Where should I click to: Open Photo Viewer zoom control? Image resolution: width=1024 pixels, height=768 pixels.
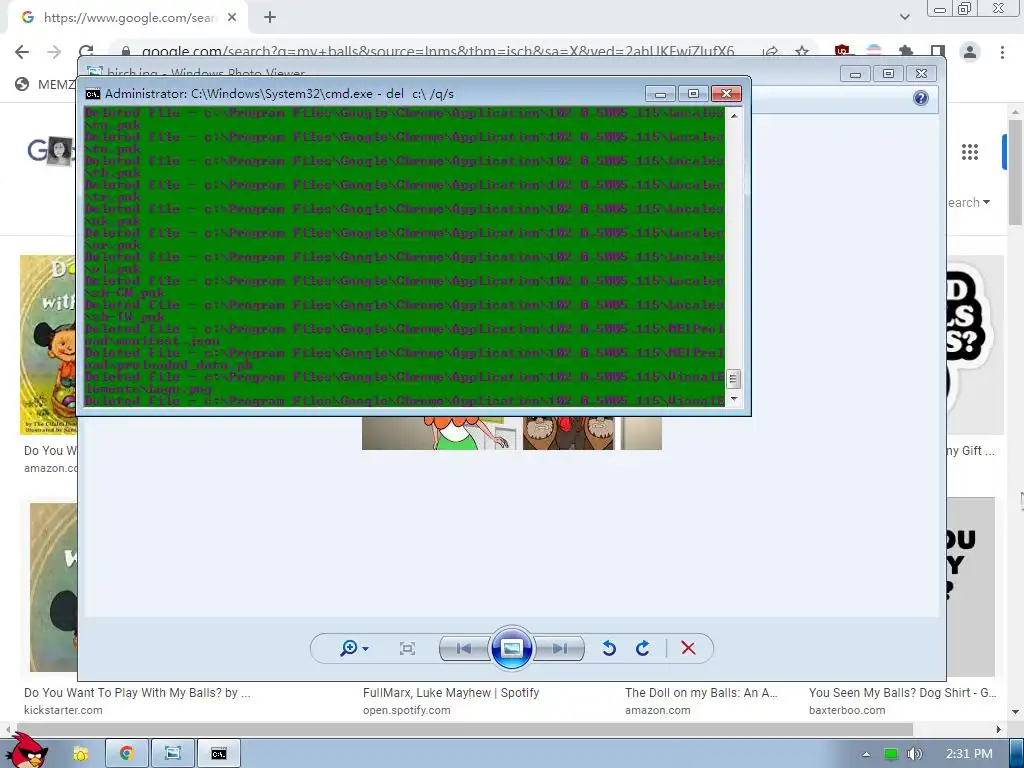(355, 648)
